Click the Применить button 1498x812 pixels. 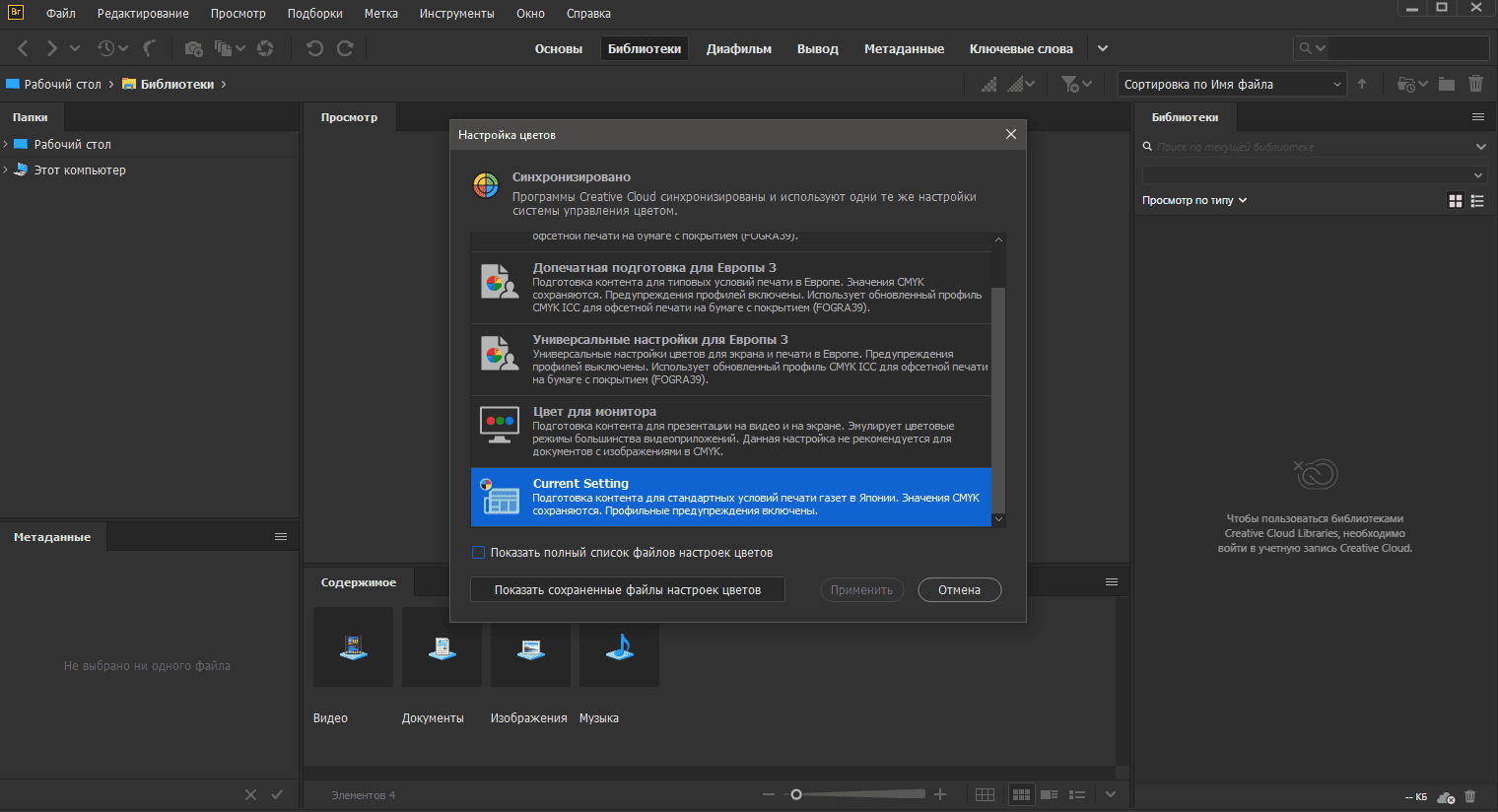coord(861,590)
